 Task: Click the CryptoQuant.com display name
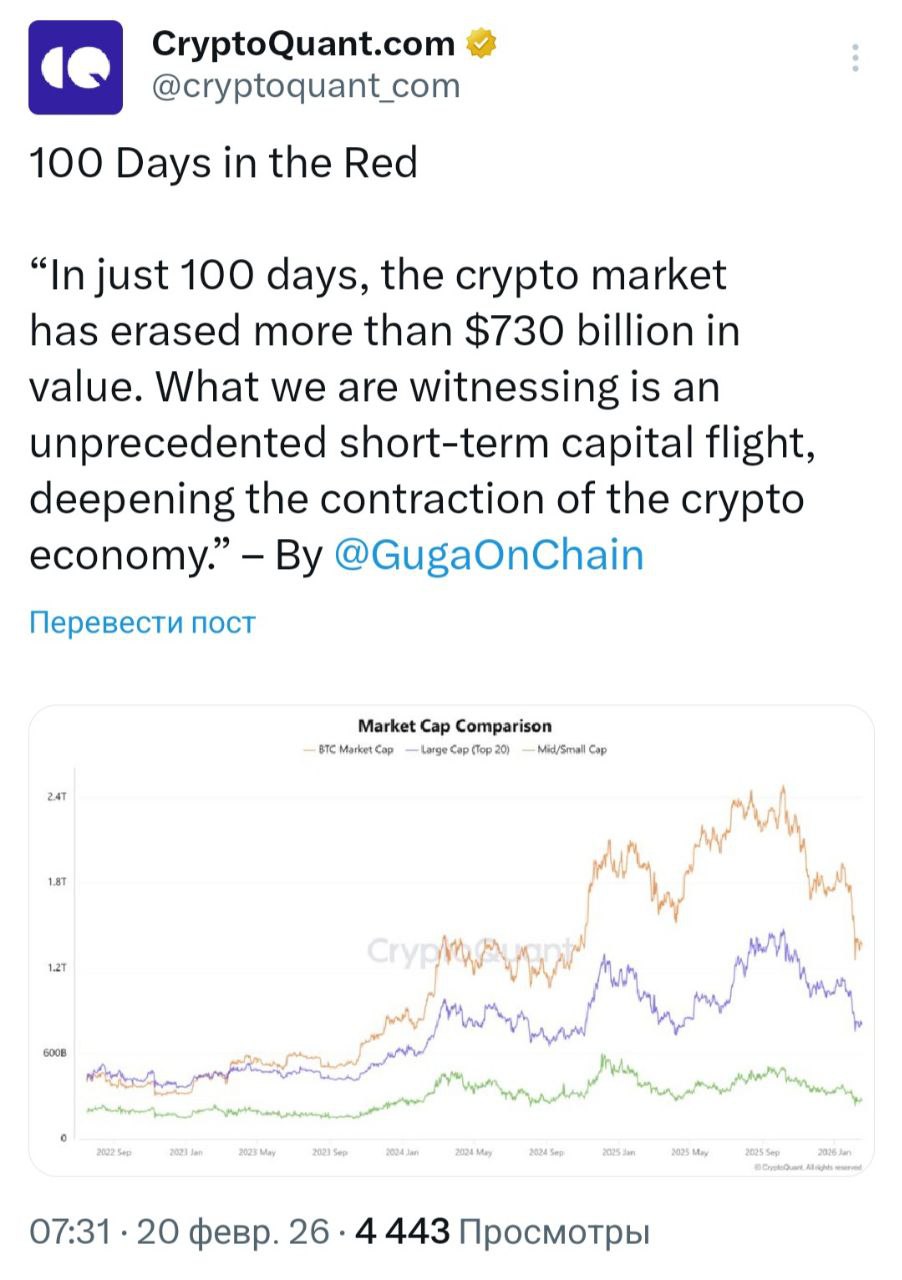[x=303, y=44]
